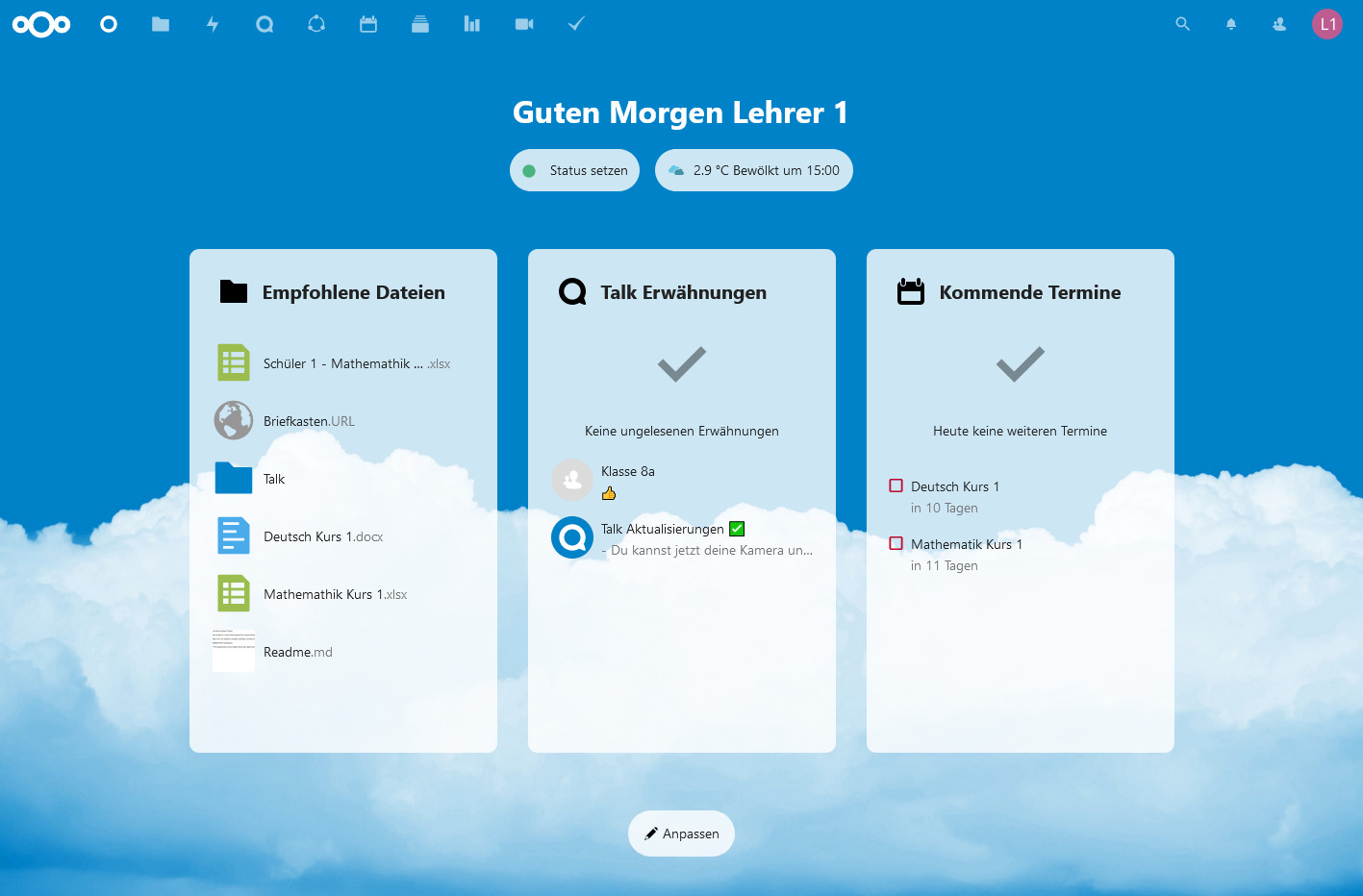Open Schüler 1 - Mathemathik xlsx file
This screenshot has height=896, width=1363.
[x=343, y=363]
